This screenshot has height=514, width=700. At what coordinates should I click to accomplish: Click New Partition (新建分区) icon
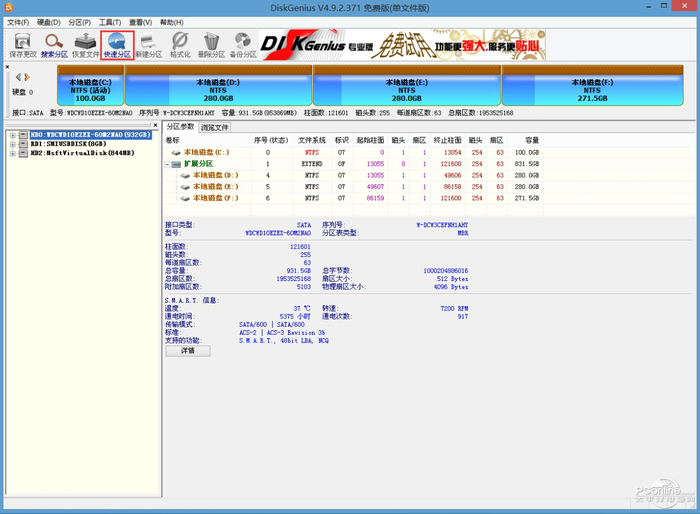[x=149, y=45]
